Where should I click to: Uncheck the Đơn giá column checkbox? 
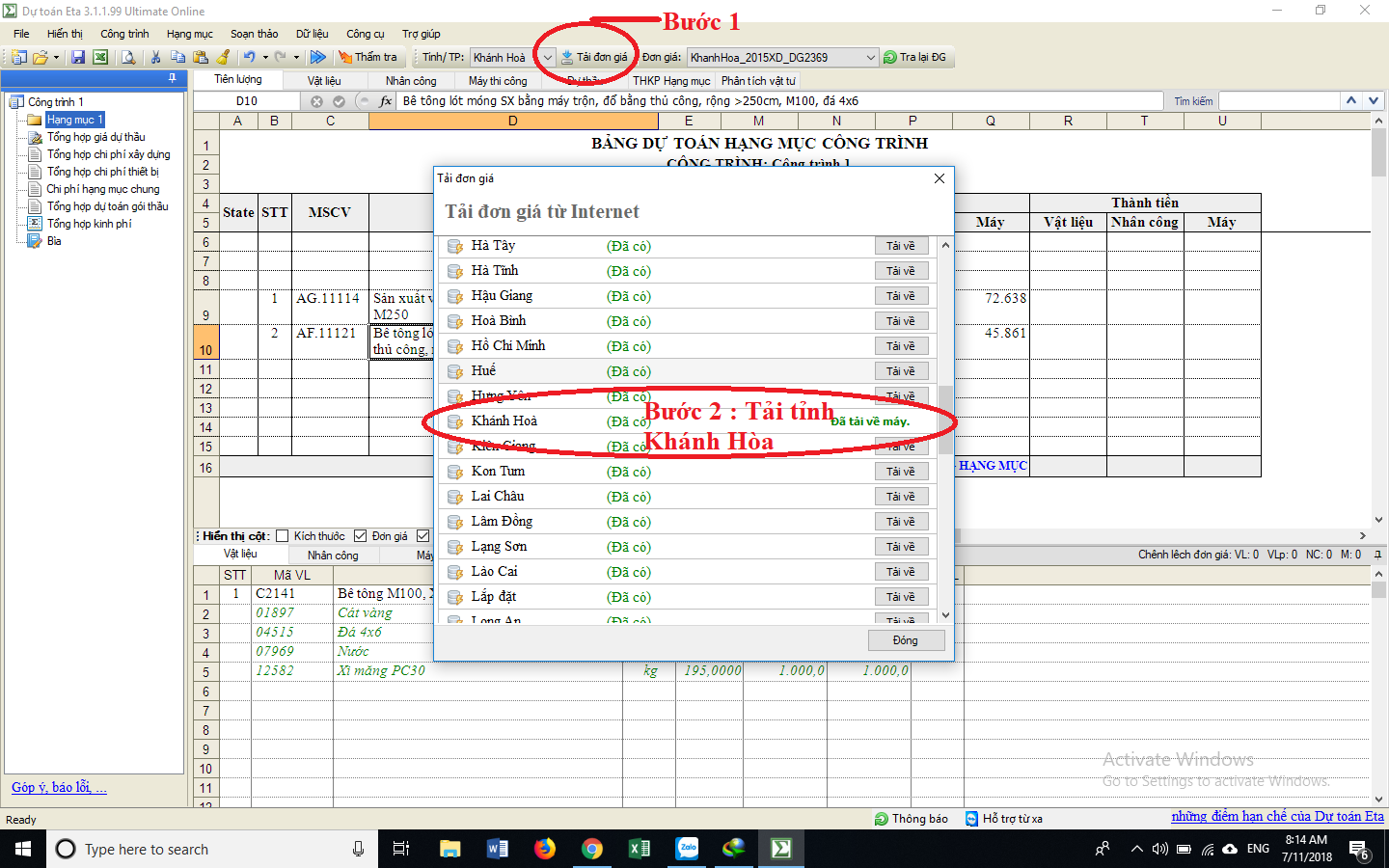click(361, 536)
